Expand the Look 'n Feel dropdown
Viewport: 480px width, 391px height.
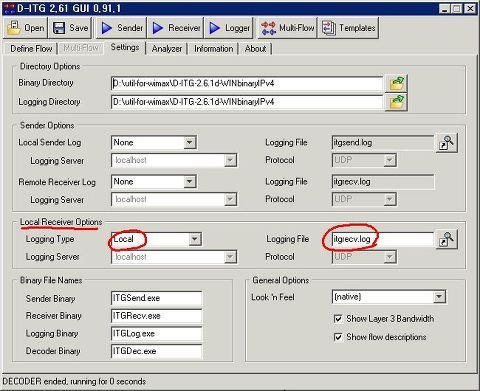pos(439,297)
